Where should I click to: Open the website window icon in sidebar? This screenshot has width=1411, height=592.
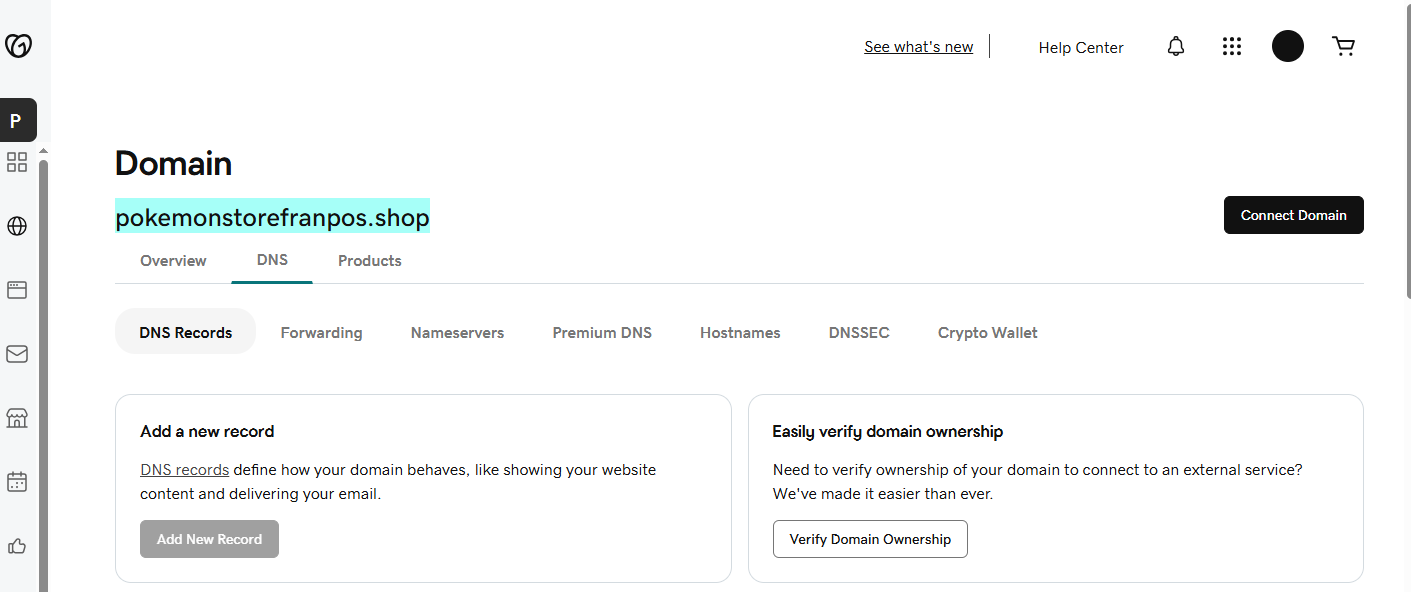coord(17,290)
